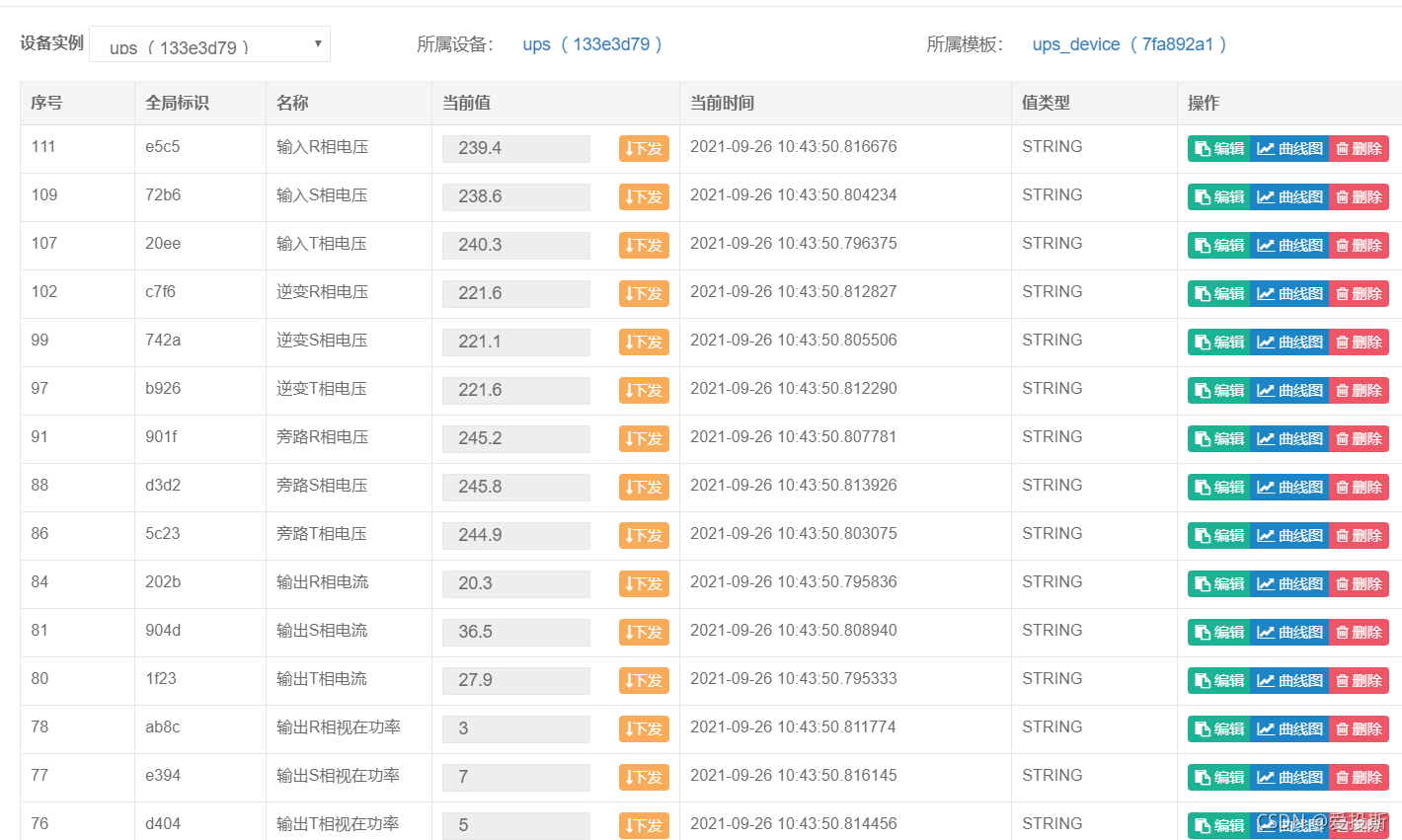
Task: Open the ups (133e3d79) device link
Action: click(x=592, y=44)
